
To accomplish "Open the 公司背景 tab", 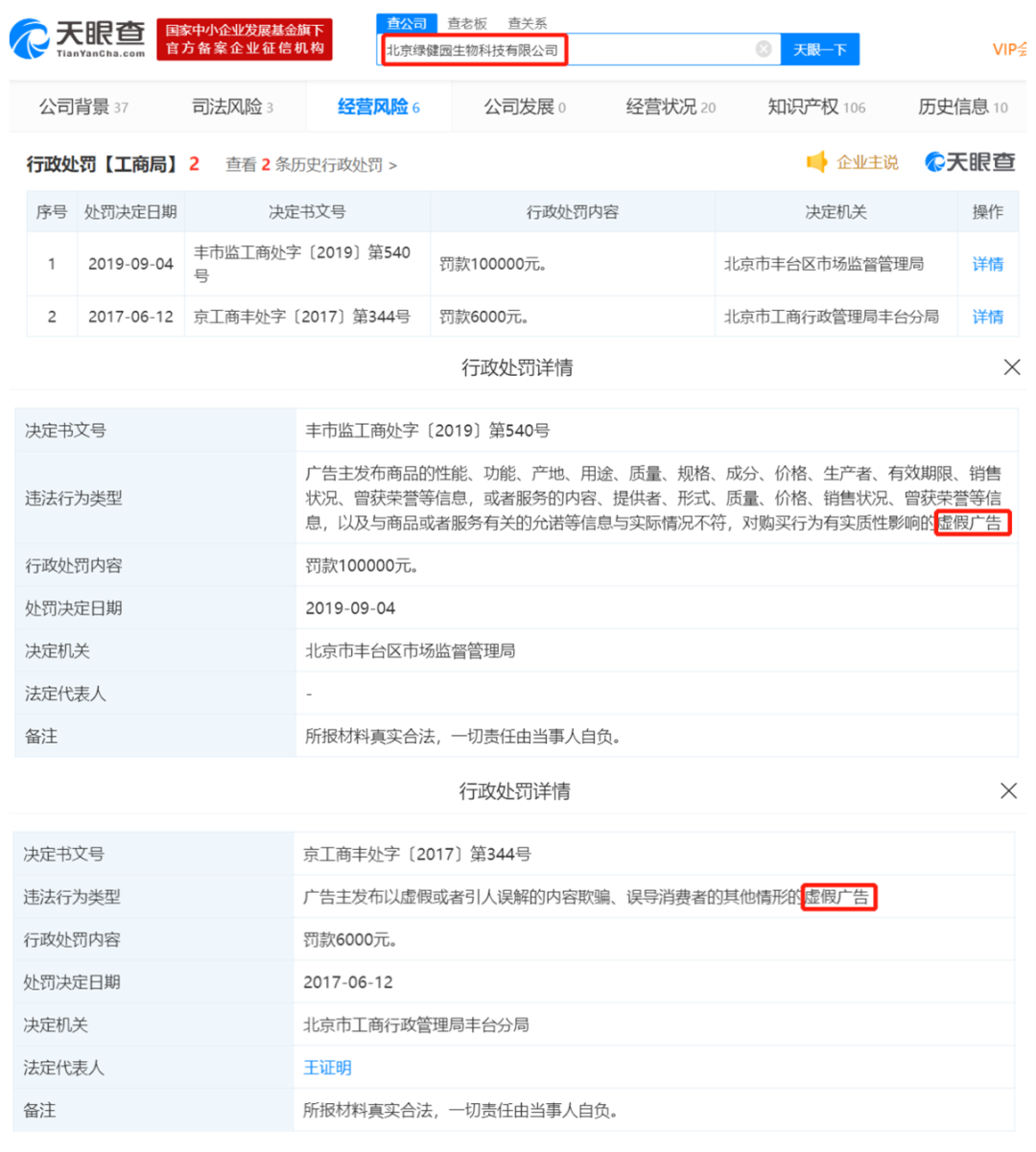I will (77, 108).
